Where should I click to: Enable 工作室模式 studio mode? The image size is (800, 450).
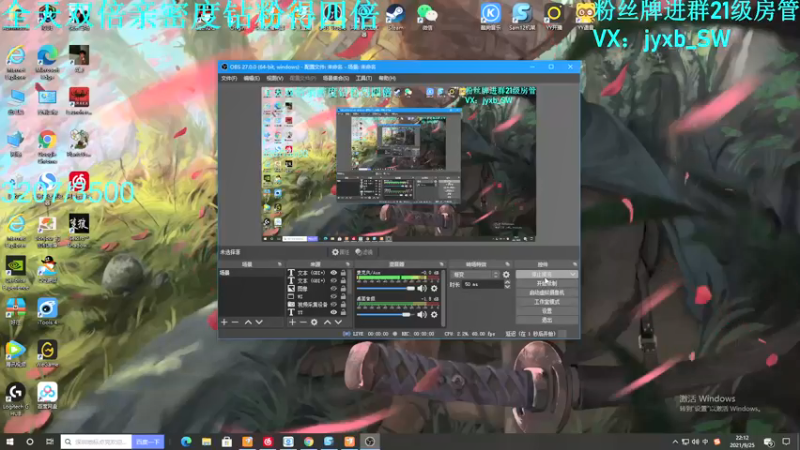click(546, 302)
